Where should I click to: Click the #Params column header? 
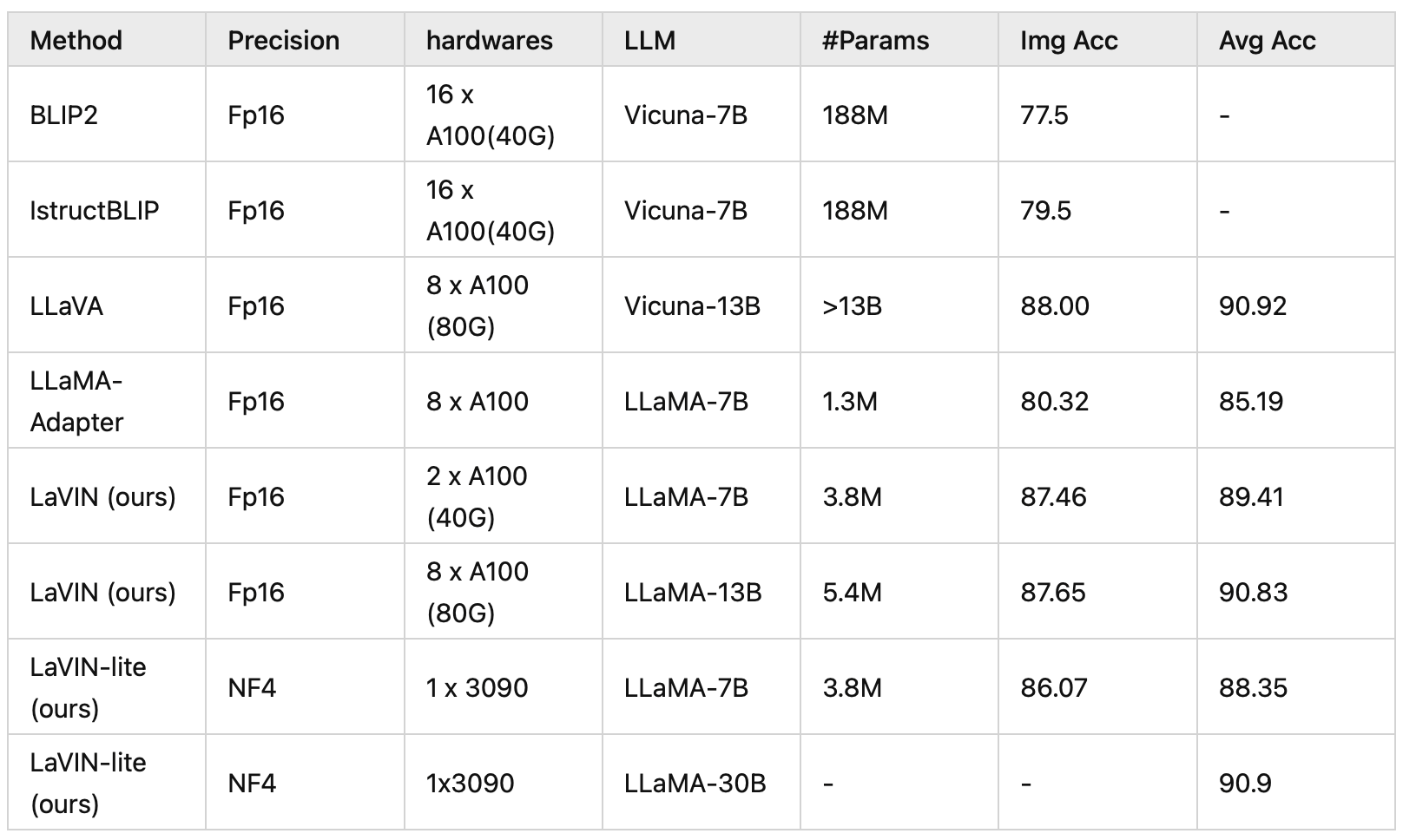click(x=875, y=41)
